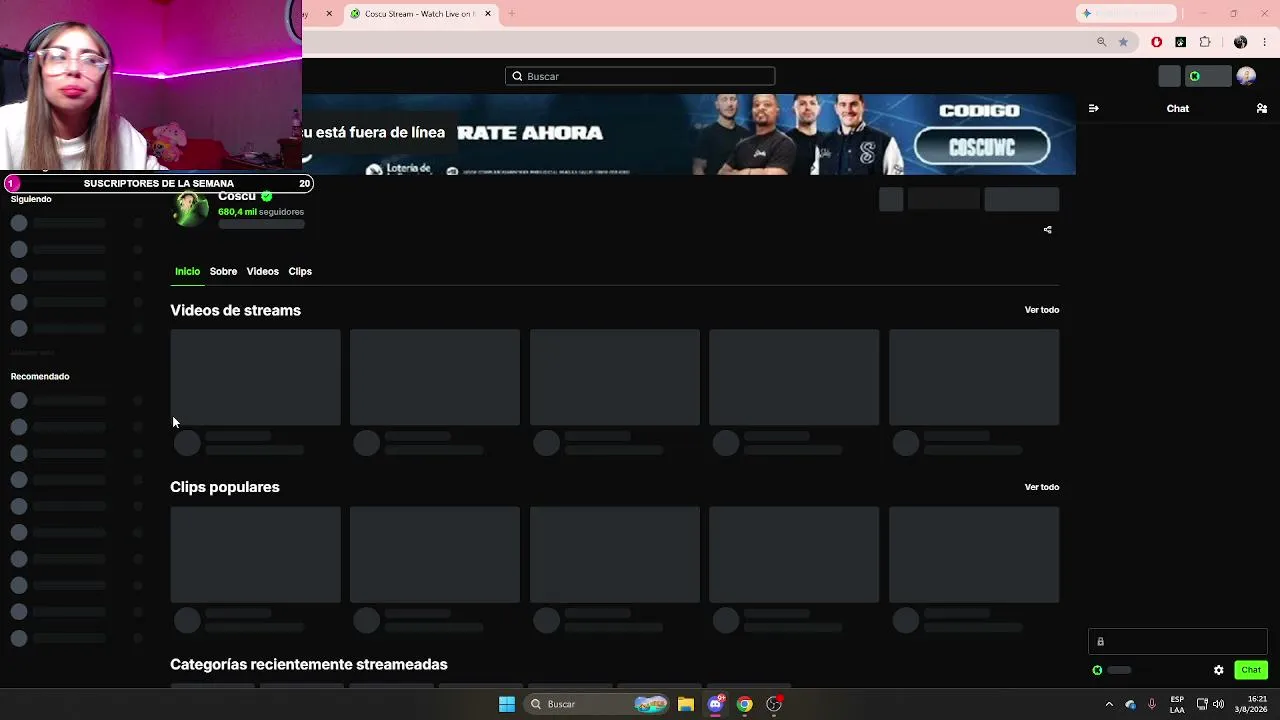Click the Kick points icon below the chat box

click(1097, 670)
